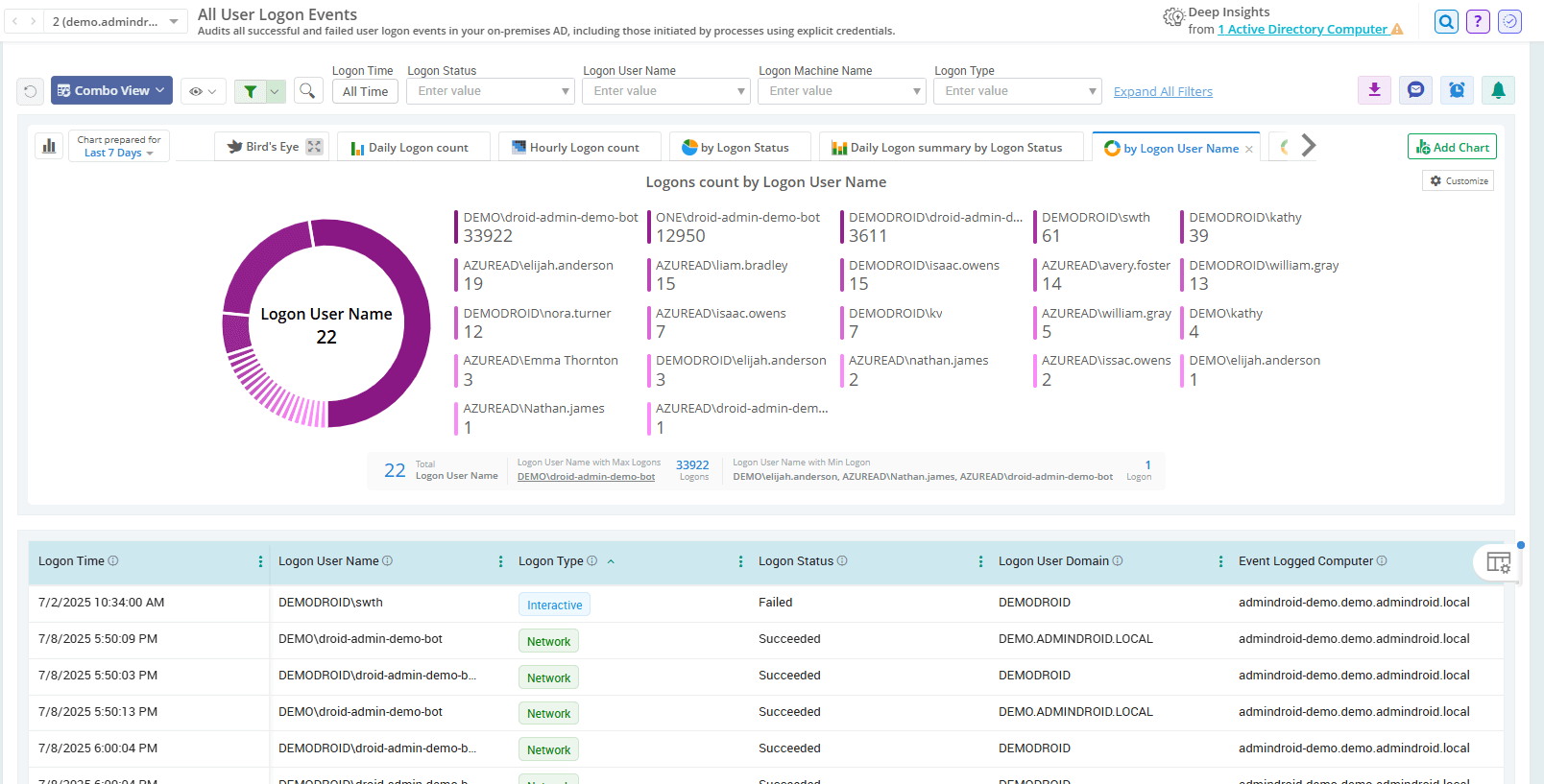
Task: Click the refresh report icon
Action: click(x=31, y=91)
